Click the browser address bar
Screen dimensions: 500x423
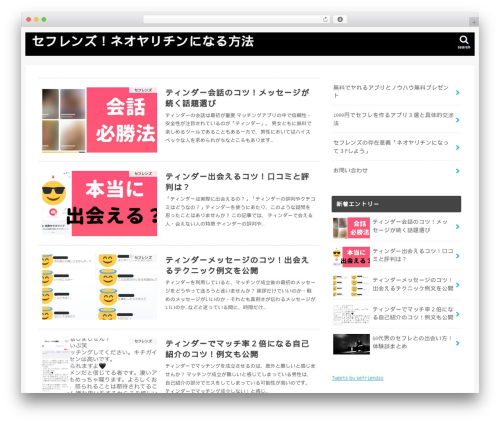click(x=236, y=19)
